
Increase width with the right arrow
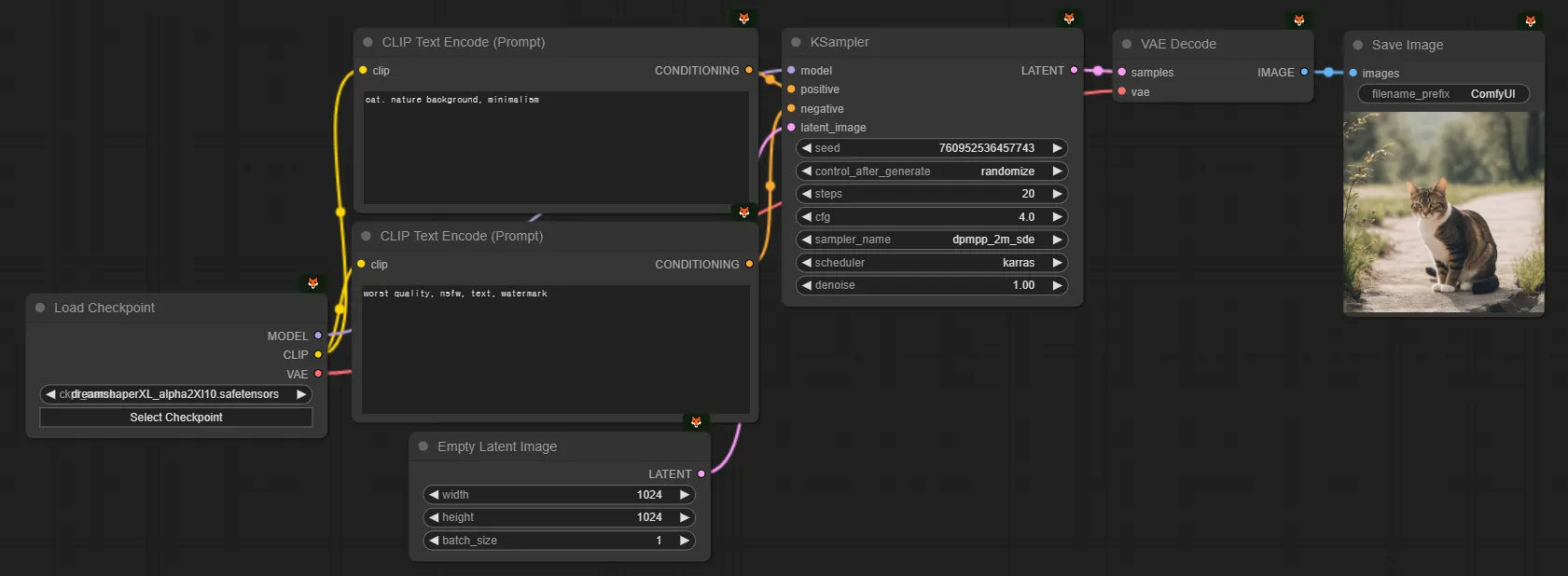tap(685, 495)
